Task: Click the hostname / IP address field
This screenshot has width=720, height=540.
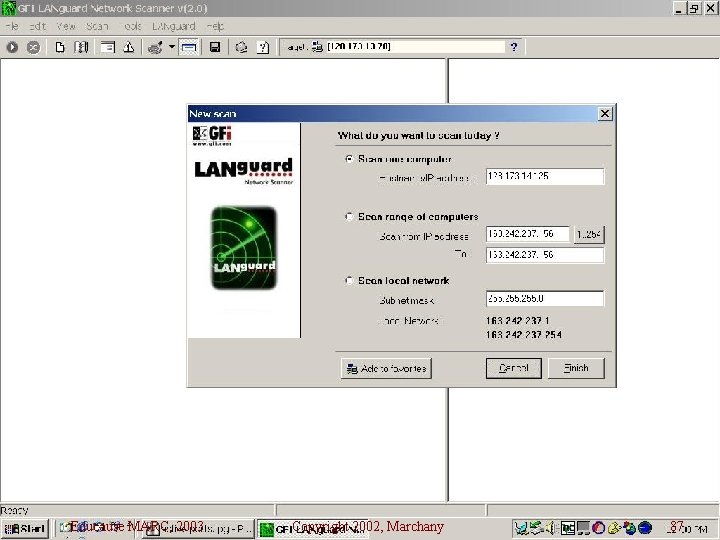Action: [545, 176]
